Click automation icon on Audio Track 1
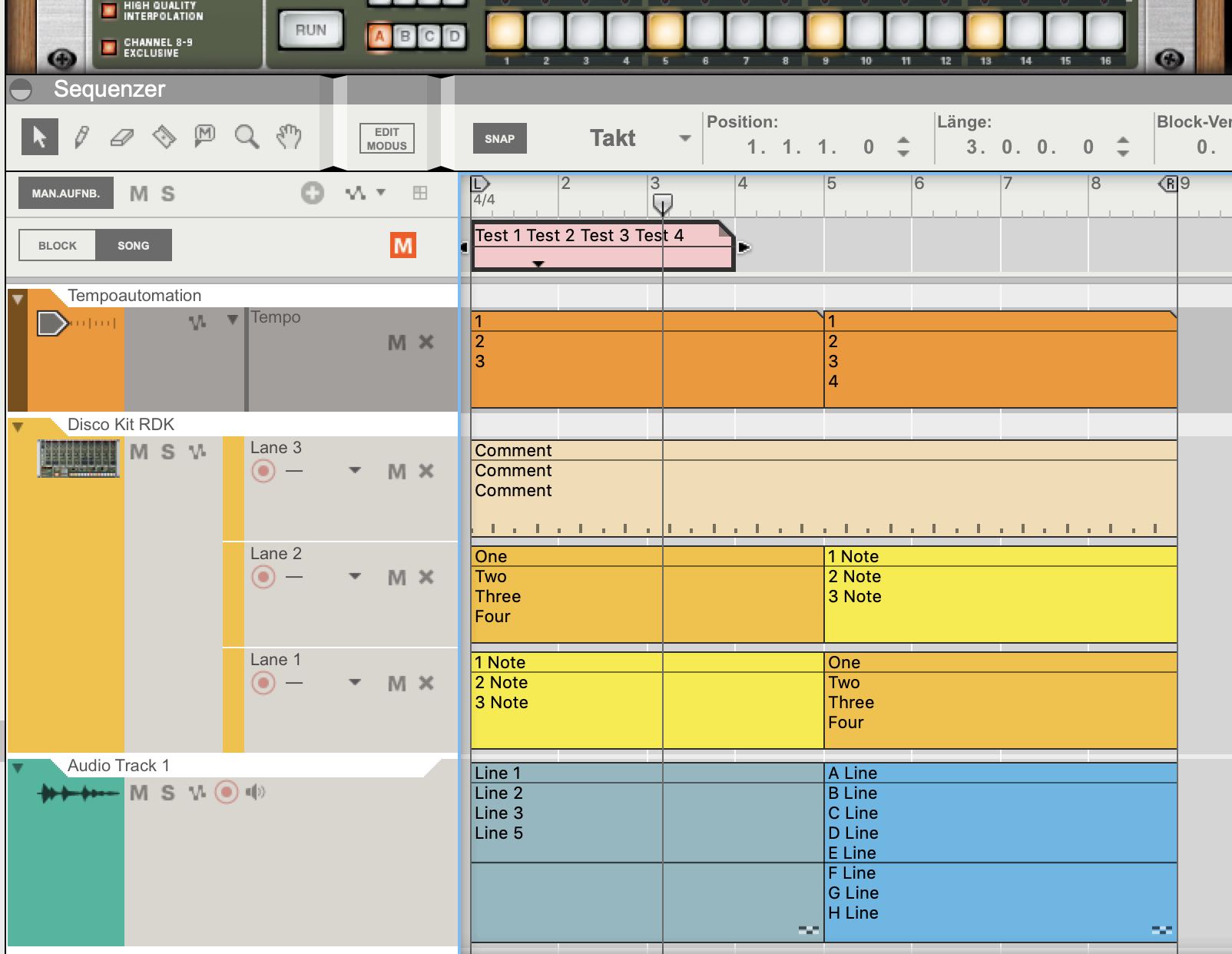Viewport: 1232px width, 954px height. [197, 793]
